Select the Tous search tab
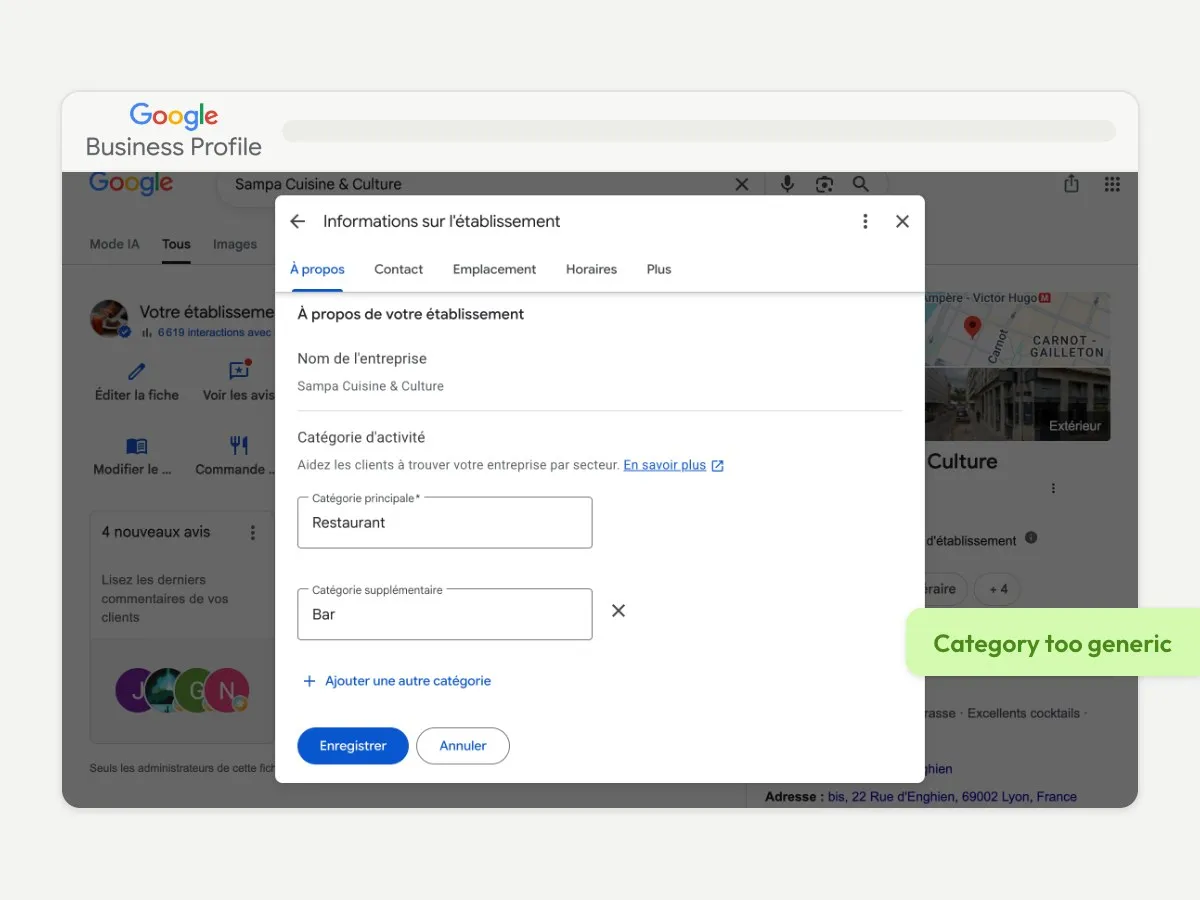Viewport: 1200px width, 900px height. click(x=176, y=244)
